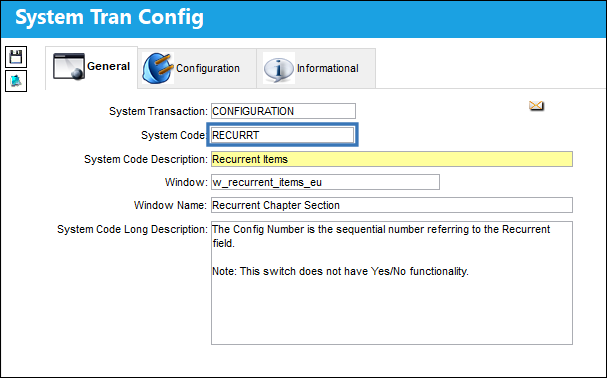Screen dimensions: 607x378
Task: Focus the System Code field containing RECURRT
Action: (x=283, y=135)
